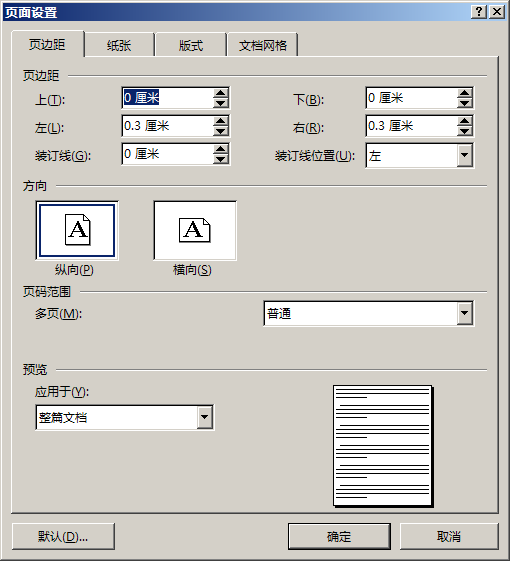
Task: Open the 文档网格 (Document Grid) tab
Action: point(263,45)
